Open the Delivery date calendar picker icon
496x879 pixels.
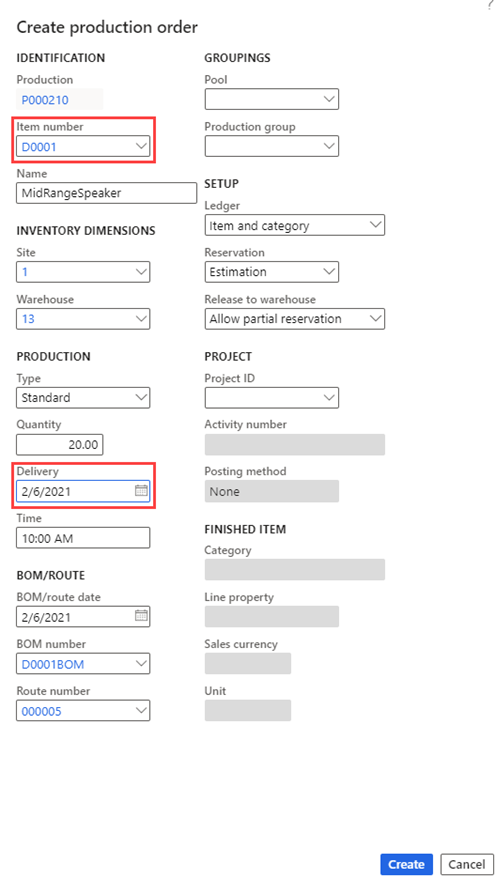point(141,491)
